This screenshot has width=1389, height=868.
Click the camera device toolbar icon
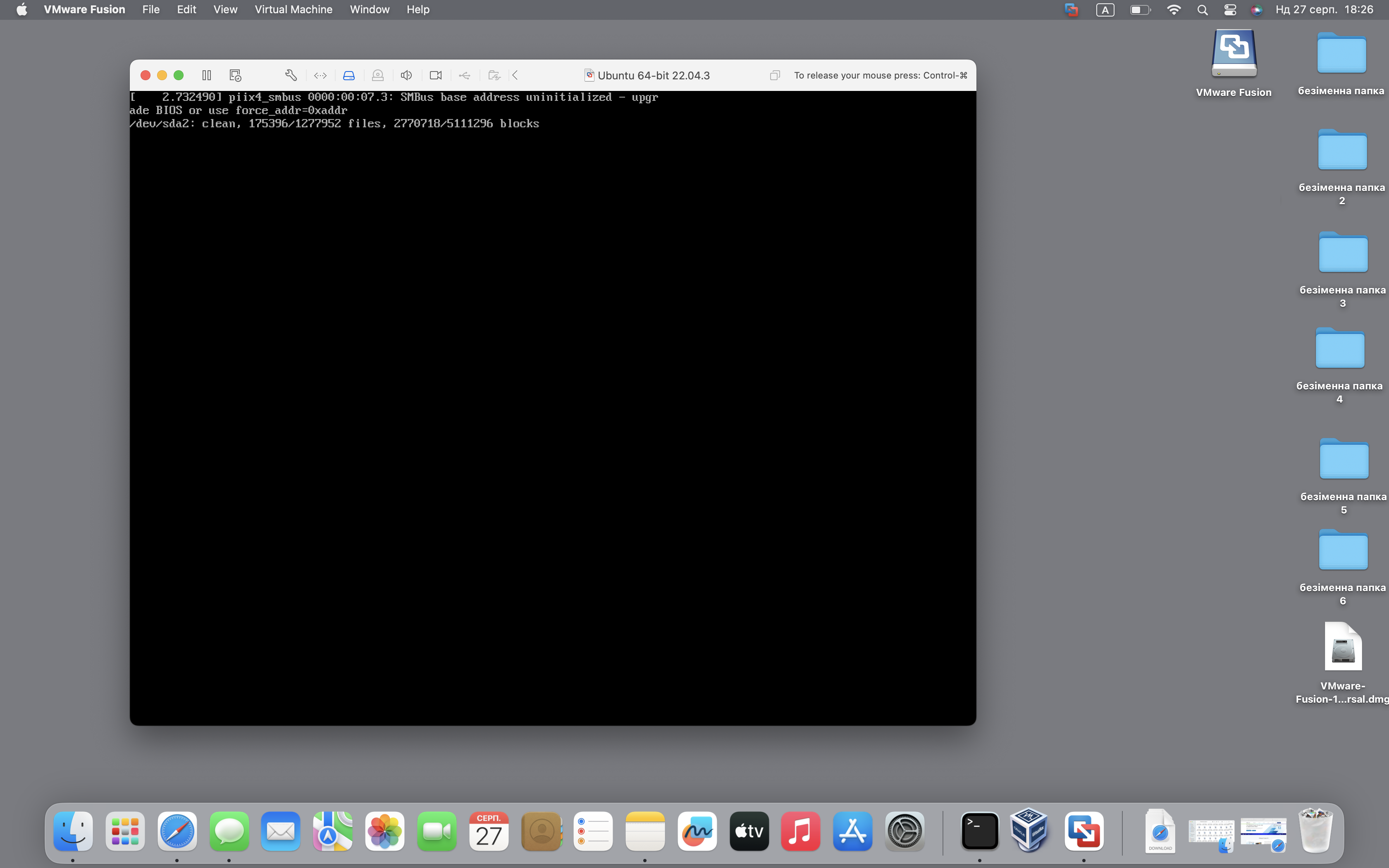[x=436, y=75]
